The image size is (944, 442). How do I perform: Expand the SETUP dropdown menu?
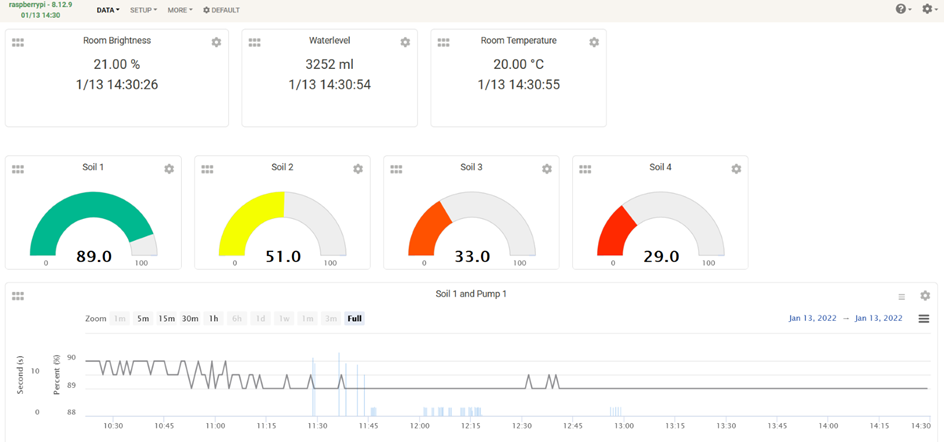tap(143, 10)
